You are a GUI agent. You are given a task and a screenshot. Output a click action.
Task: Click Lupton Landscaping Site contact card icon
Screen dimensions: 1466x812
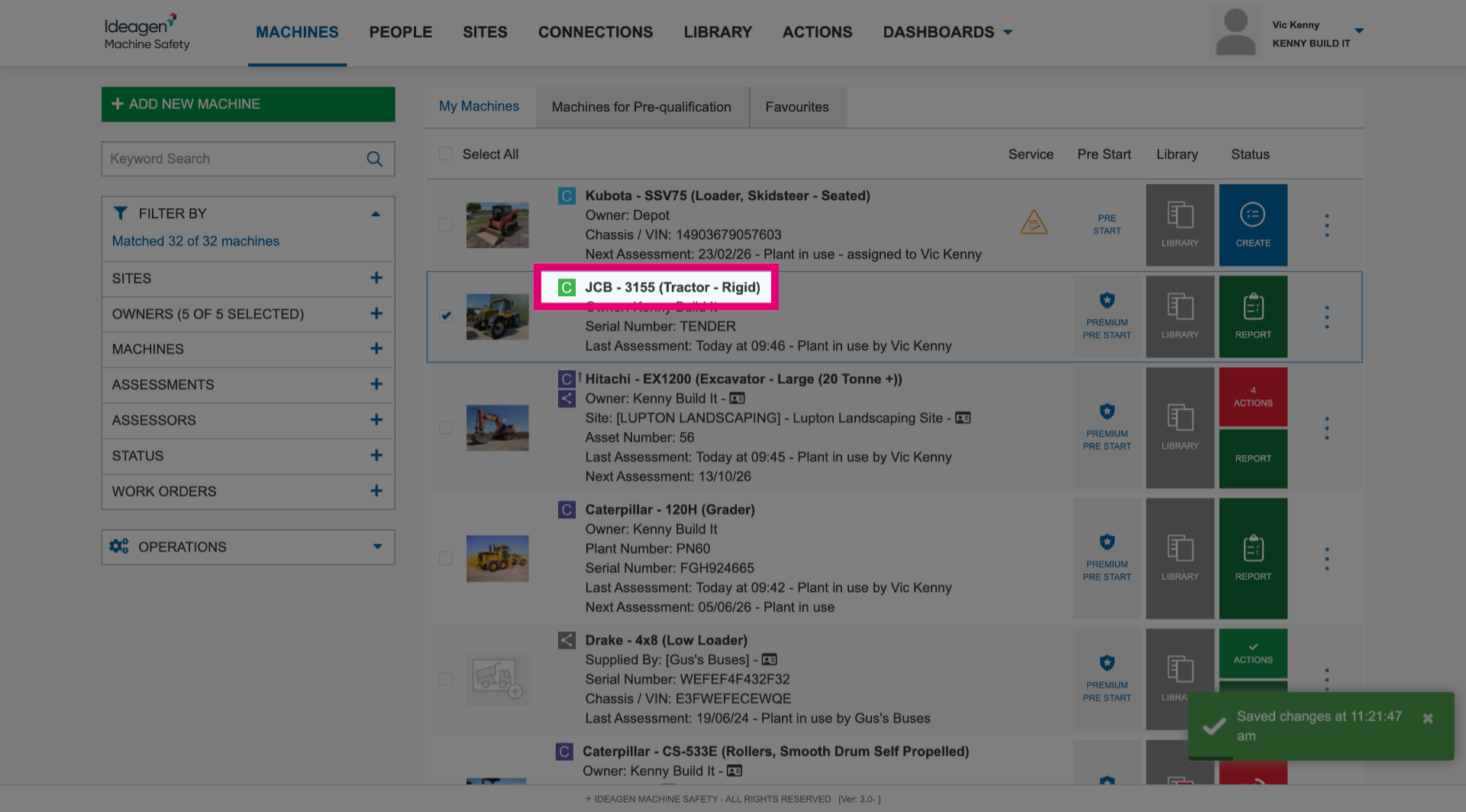(963, 417)
